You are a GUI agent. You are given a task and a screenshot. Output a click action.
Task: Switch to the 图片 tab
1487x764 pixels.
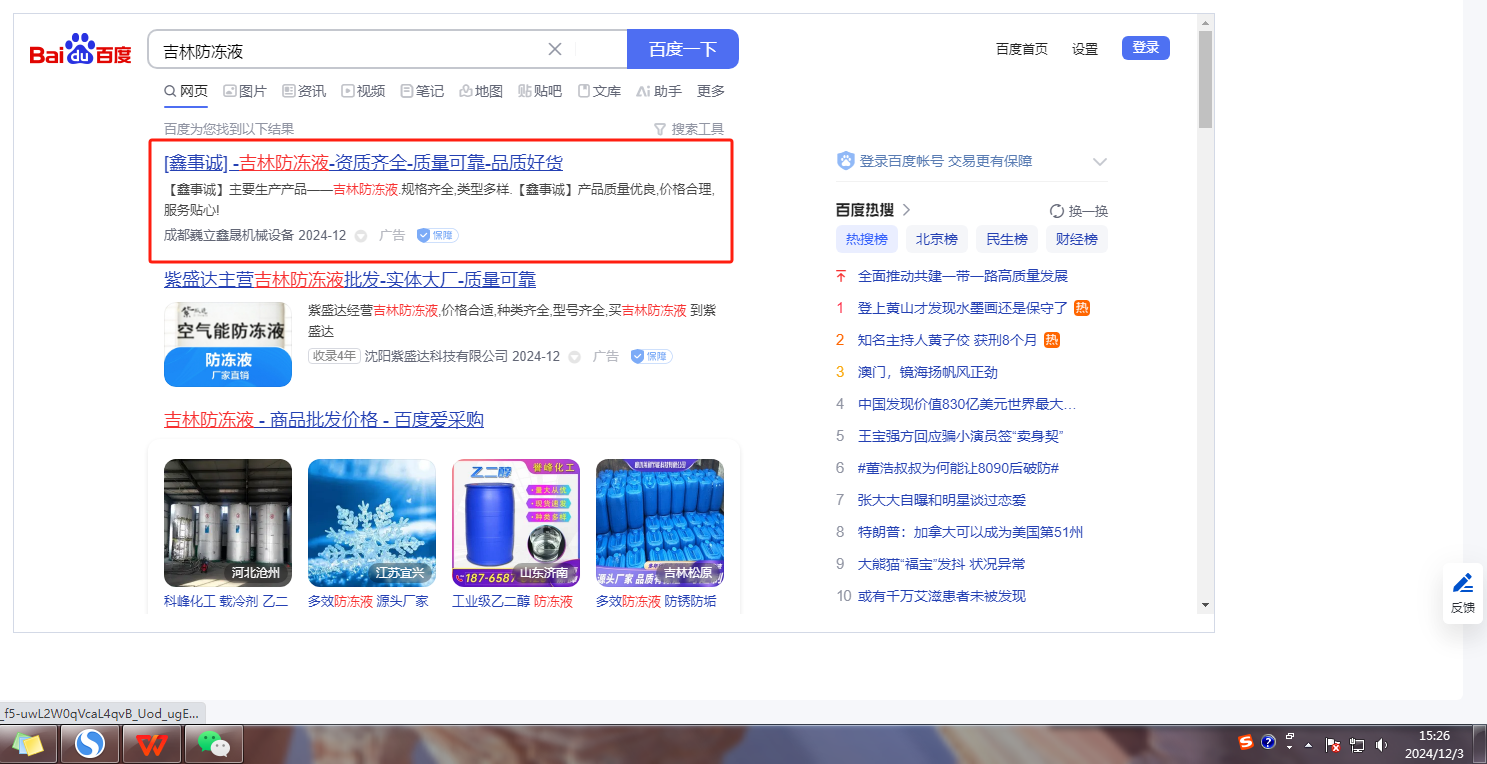pos(245,91)
